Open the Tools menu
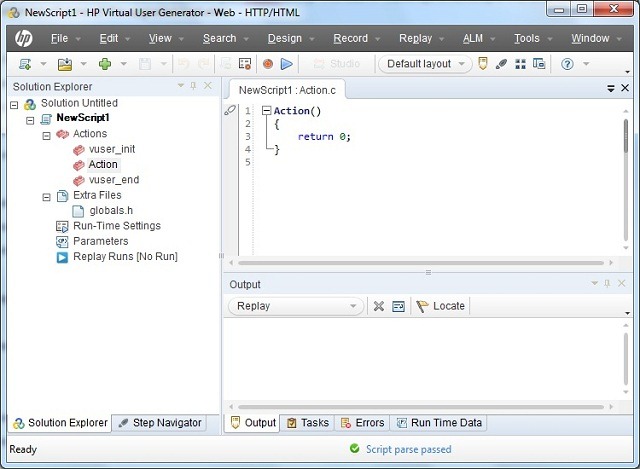 (527, 38)
